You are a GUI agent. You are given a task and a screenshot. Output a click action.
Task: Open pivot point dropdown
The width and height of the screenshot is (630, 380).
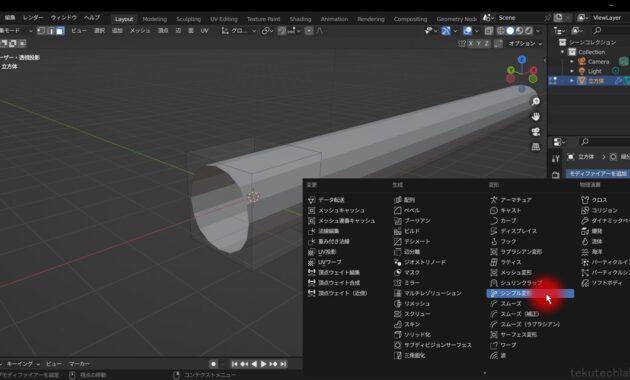(267, 31)
